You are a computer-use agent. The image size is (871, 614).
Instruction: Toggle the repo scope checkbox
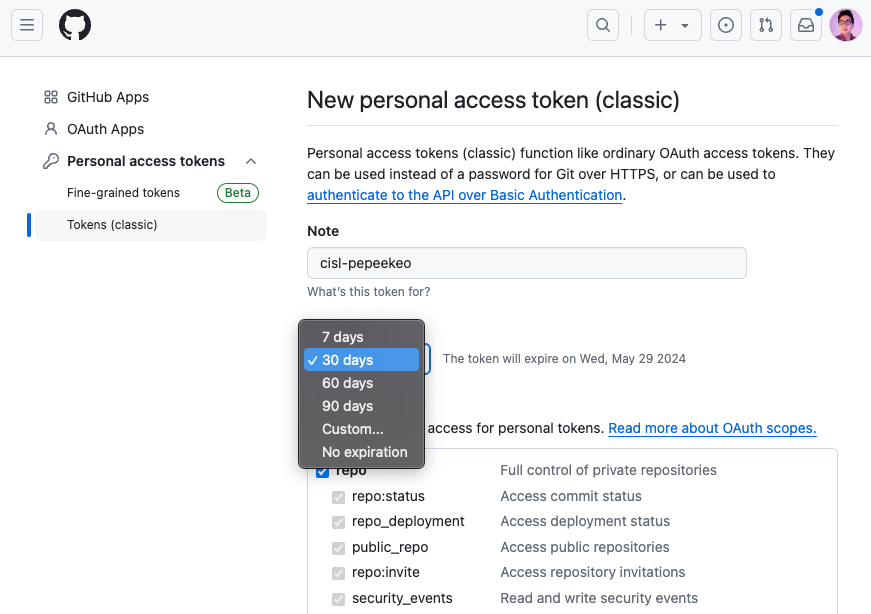click(x=323, y=471)
